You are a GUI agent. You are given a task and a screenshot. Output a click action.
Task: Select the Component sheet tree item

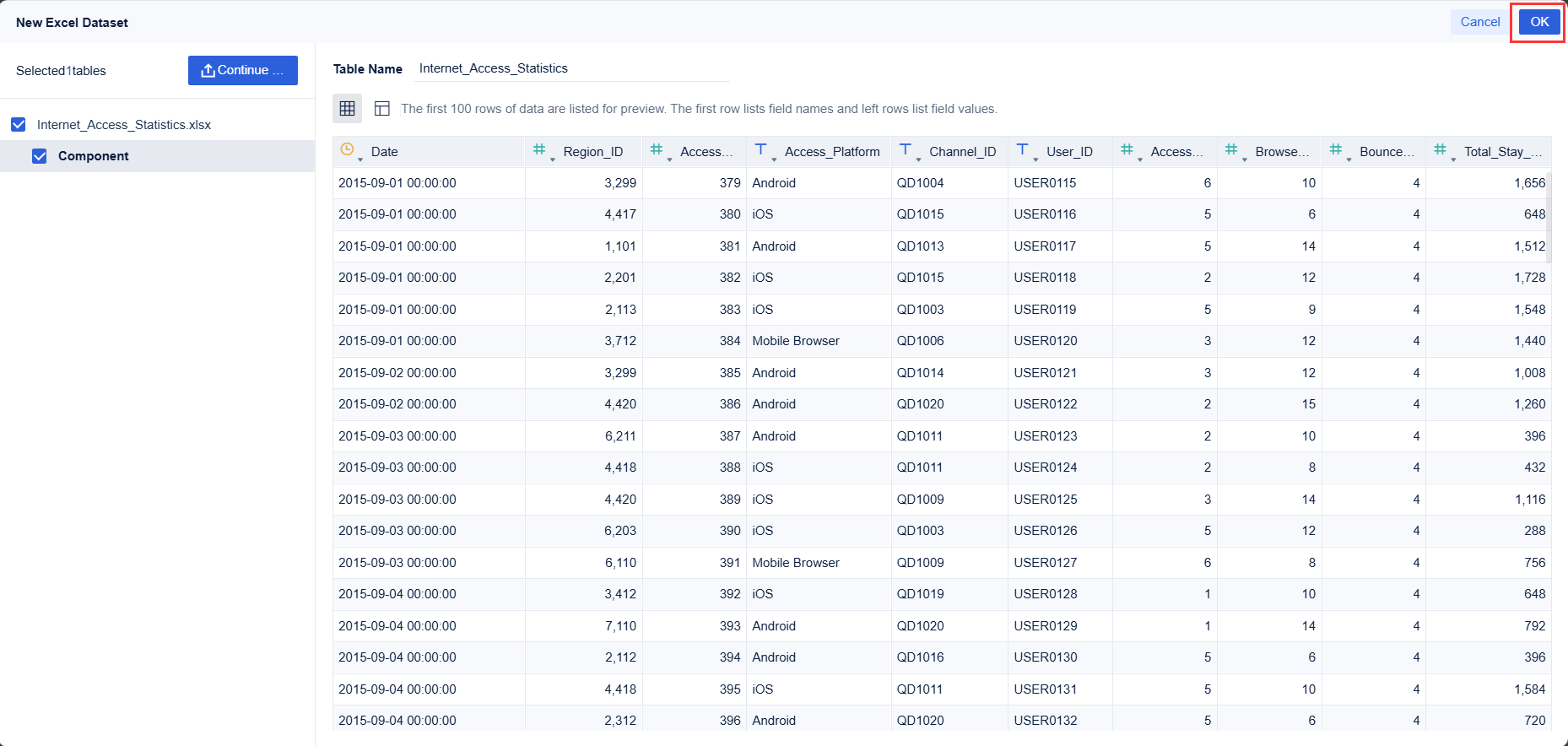[94, 156]
